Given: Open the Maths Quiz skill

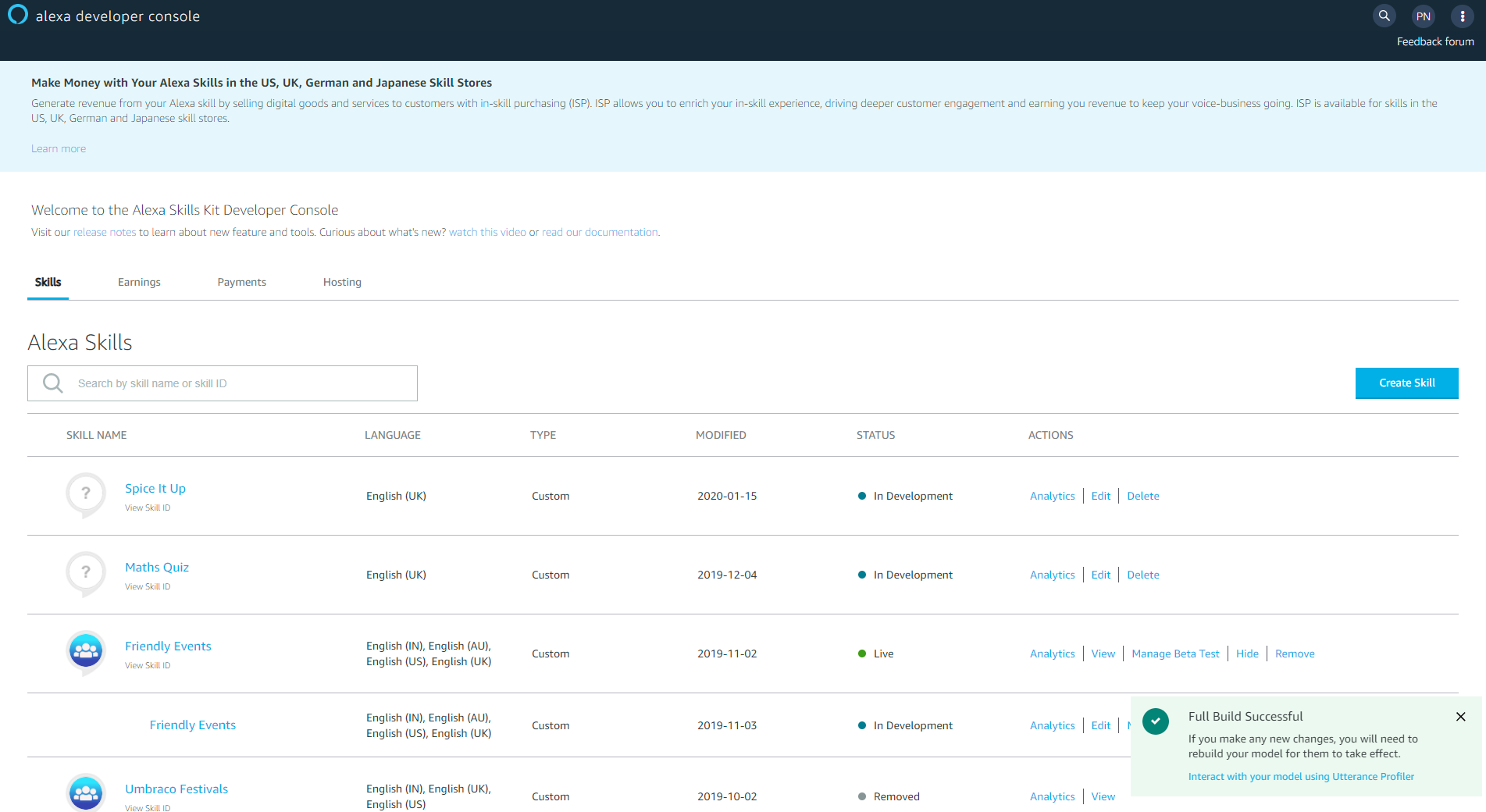Looking at the screenshot, I should [x=157, y=567].
